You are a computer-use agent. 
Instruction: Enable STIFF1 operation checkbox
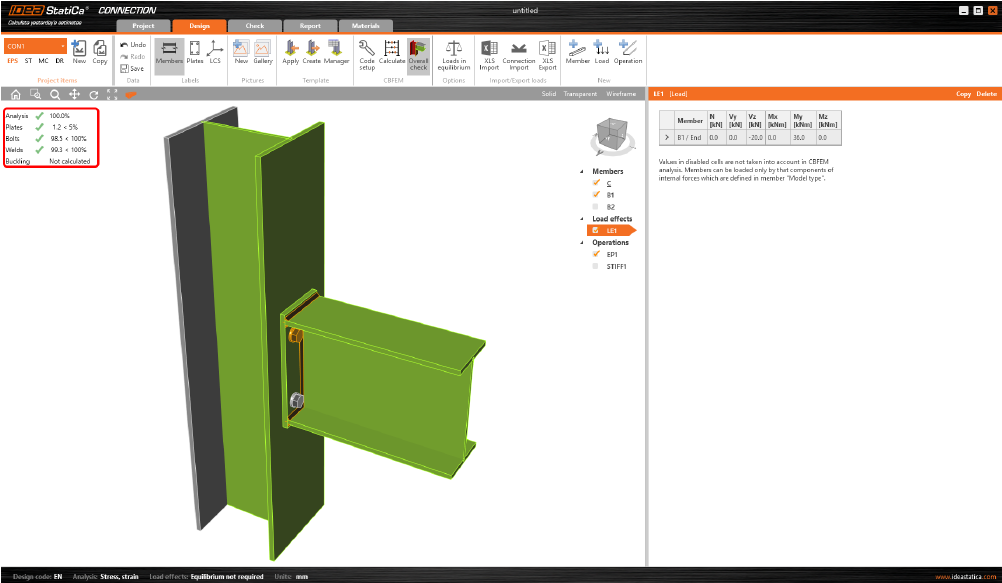(596, 266)
